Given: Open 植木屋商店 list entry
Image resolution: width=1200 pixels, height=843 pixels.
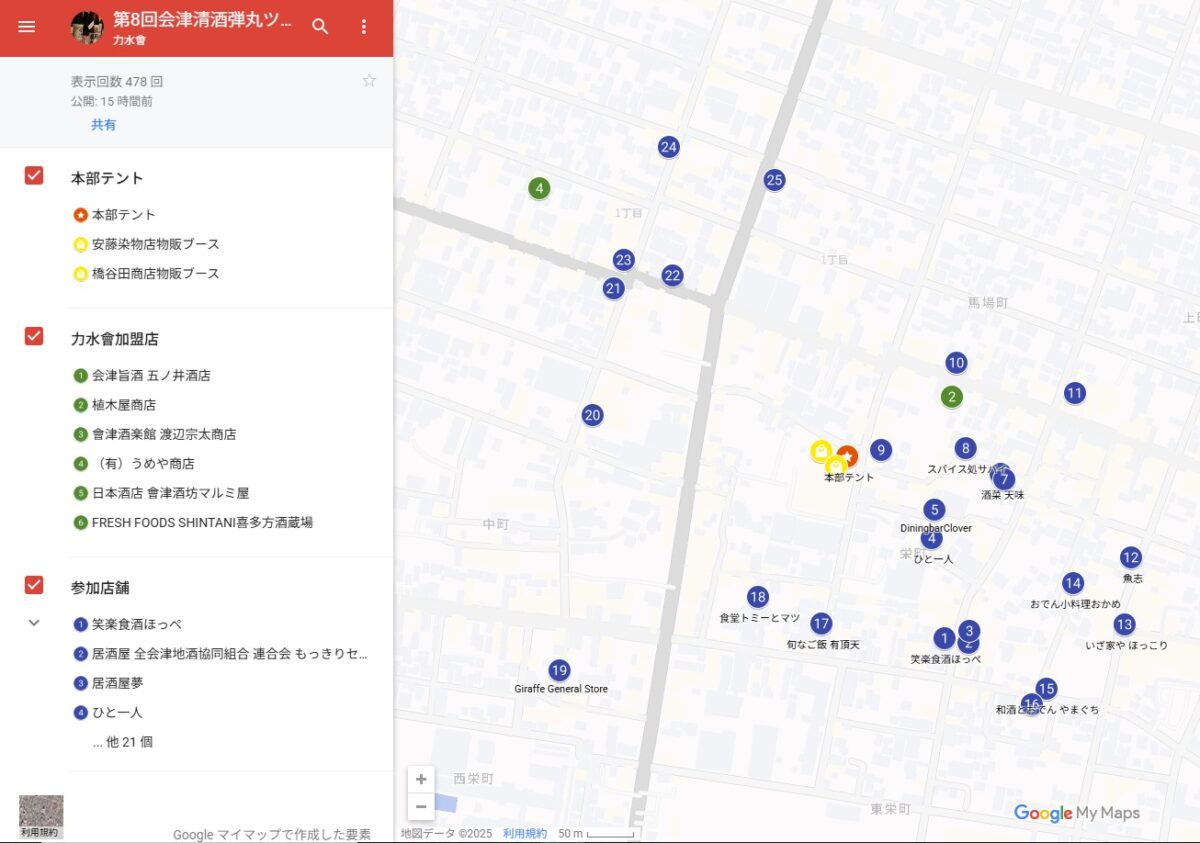Looking at the screenshot, I should pyautogui.click(x=124, y=405).
